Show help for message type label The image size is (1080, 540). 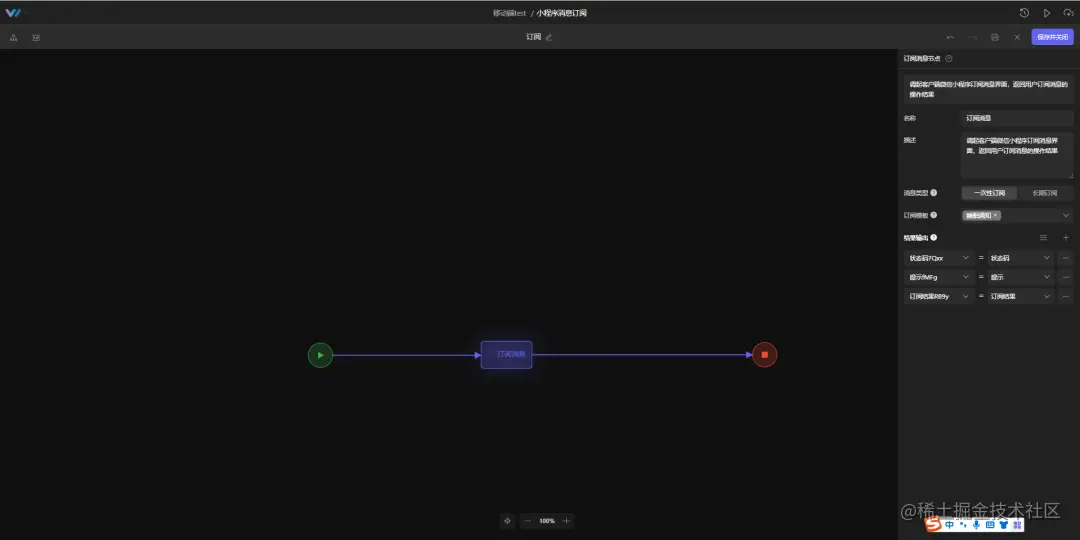pyautogui.click(x=933, y=193)
